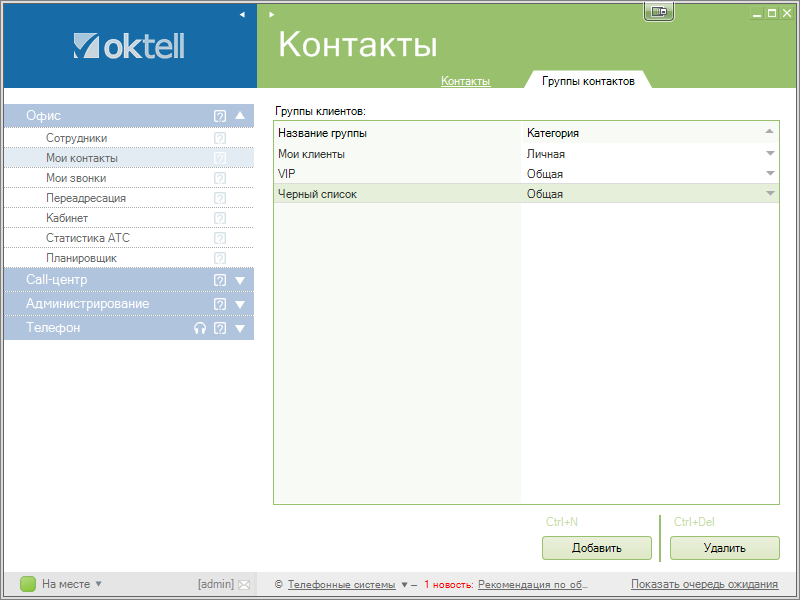
Task: Expand the Телефон section arrow
Action: pos(240,328)
